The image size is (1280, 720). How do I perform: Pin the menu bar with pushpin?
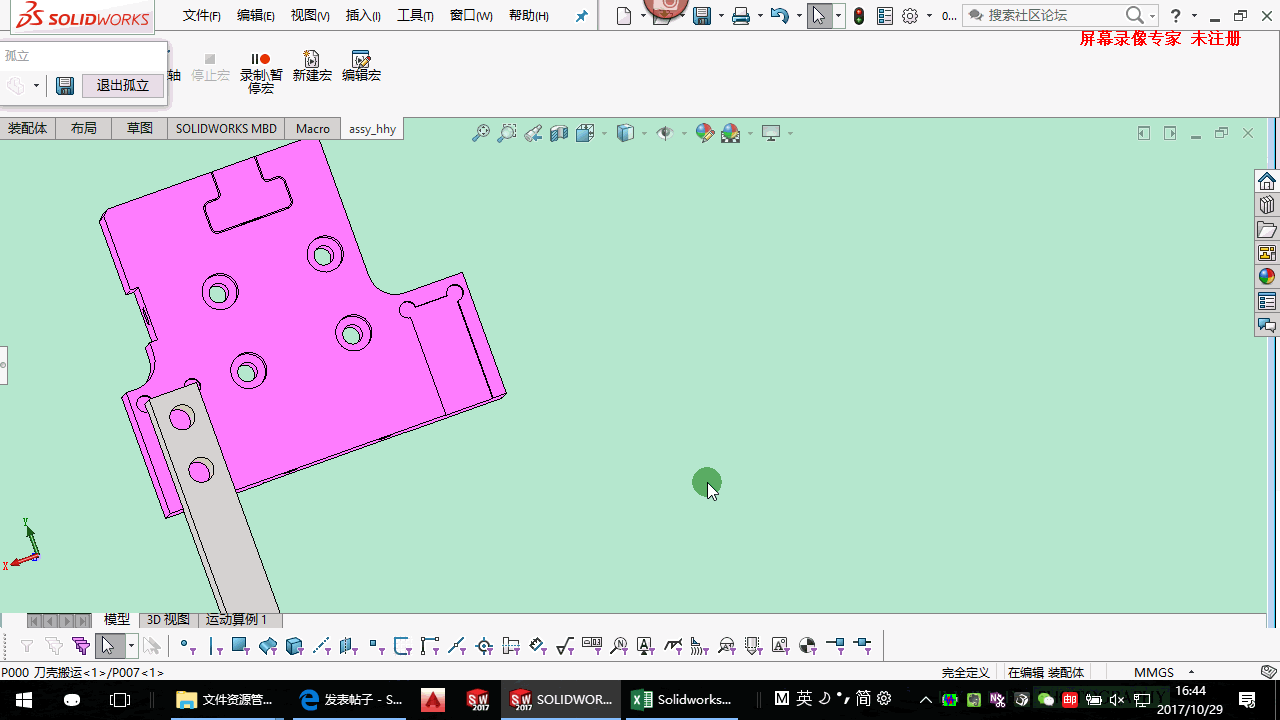tap(582, 16)
